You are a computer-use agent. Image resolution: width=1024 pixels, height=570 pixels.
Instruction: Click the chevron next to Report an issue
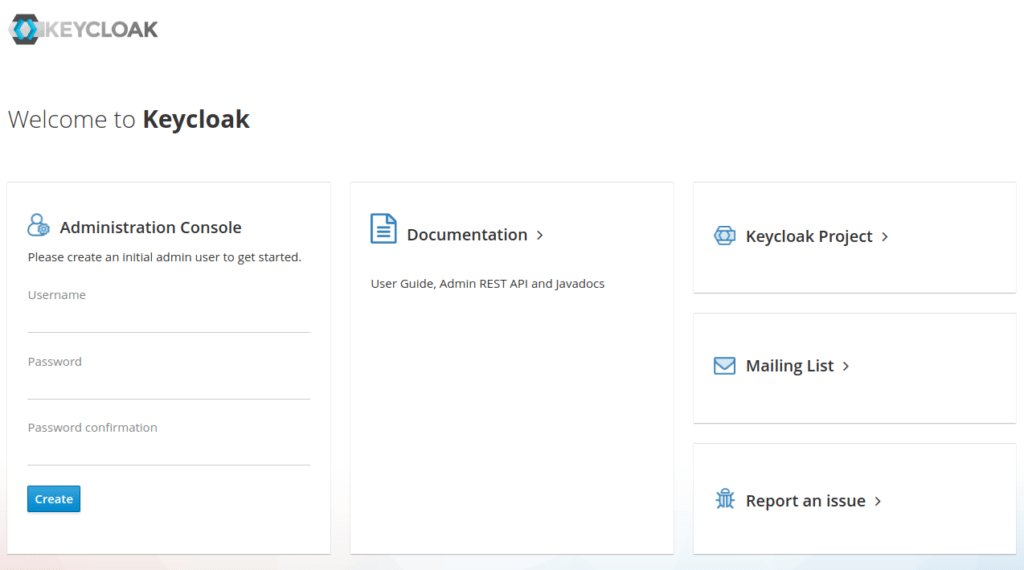[878, 501]
